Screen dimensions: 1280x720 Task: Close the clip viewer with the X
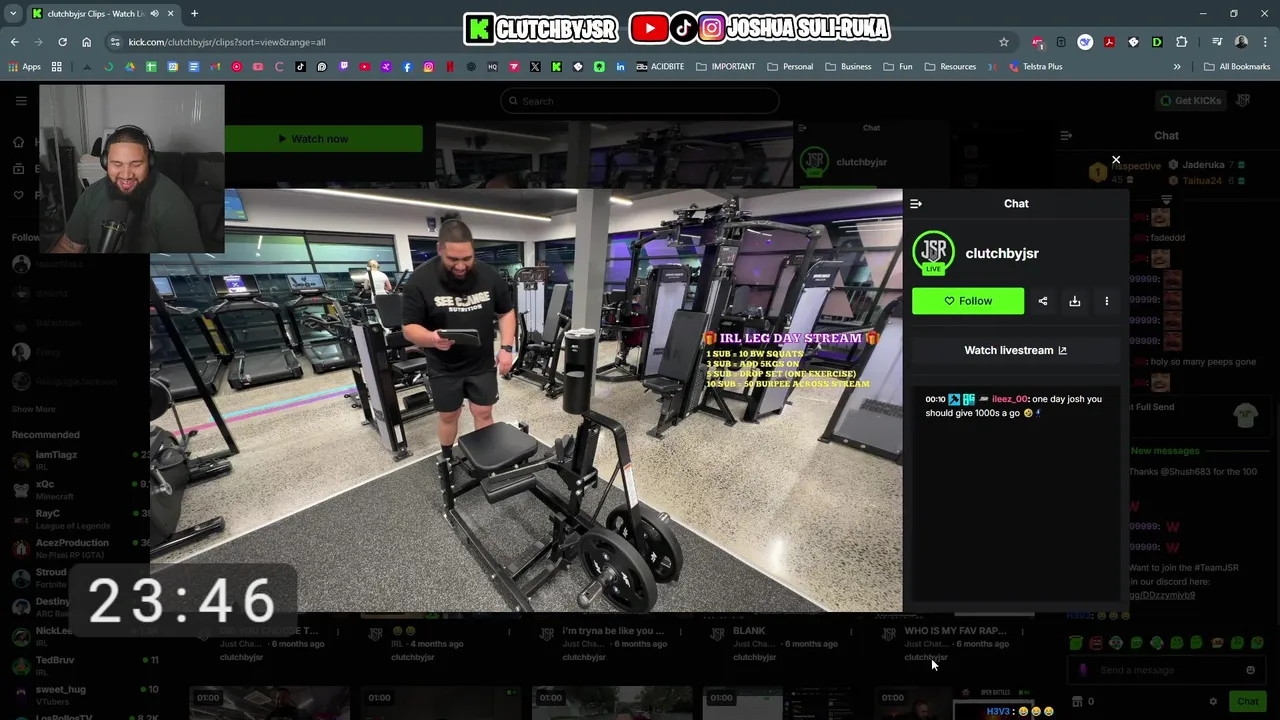(1116, 160)
